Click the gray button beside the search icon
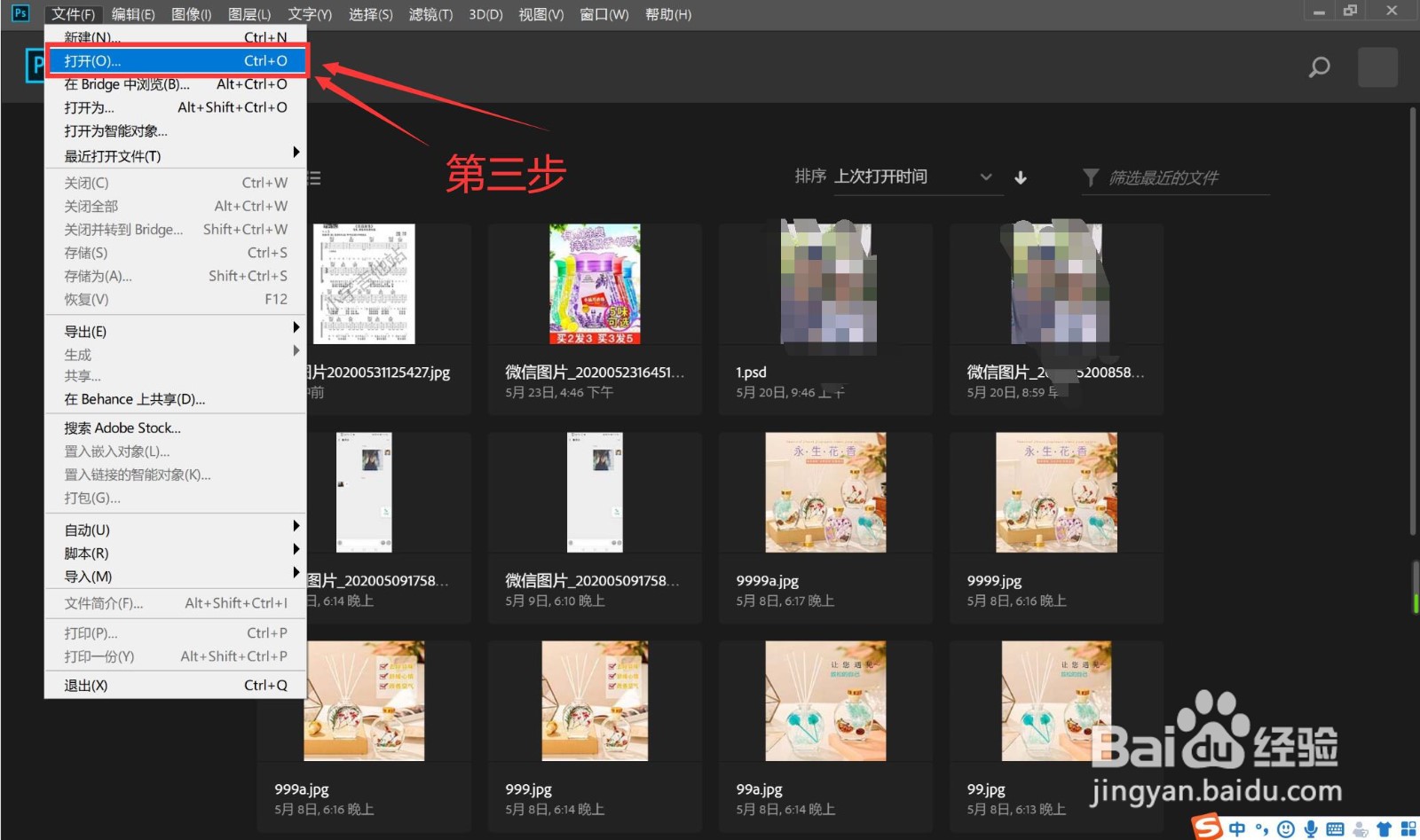1420x840 pixels. (x=1377, y=67)
